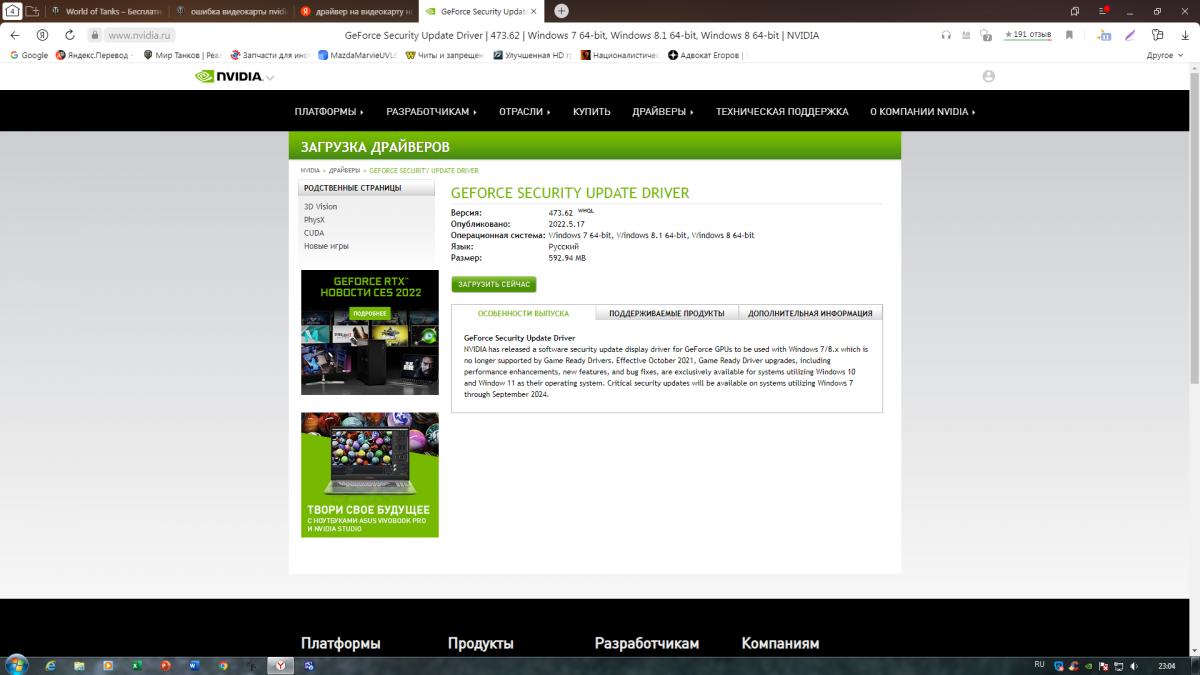Open the Яндекс.Перевод bookmark
This screenshot has width=1200, height=675.
[x=93, y=55]
